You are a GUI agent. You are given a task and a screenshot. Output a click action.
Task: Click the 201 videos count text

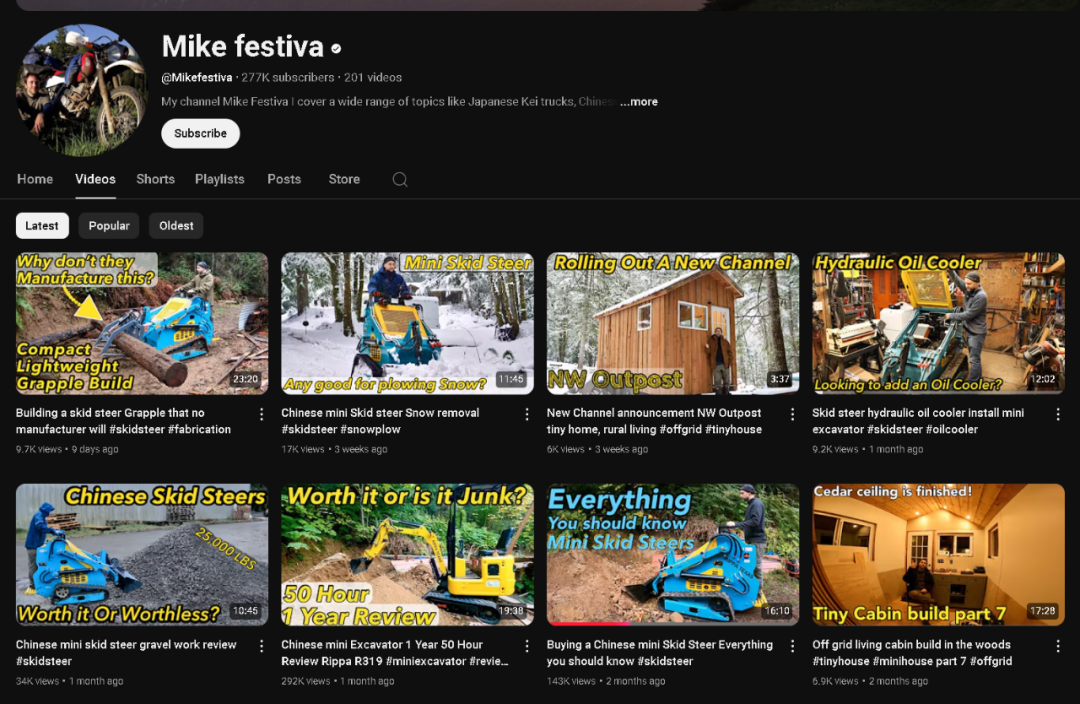click(x=373, y=78)
